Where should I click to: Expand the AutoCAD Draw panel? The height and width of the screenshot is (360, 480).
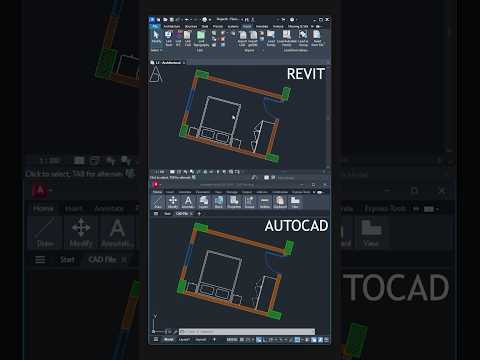tap(158, 202)
